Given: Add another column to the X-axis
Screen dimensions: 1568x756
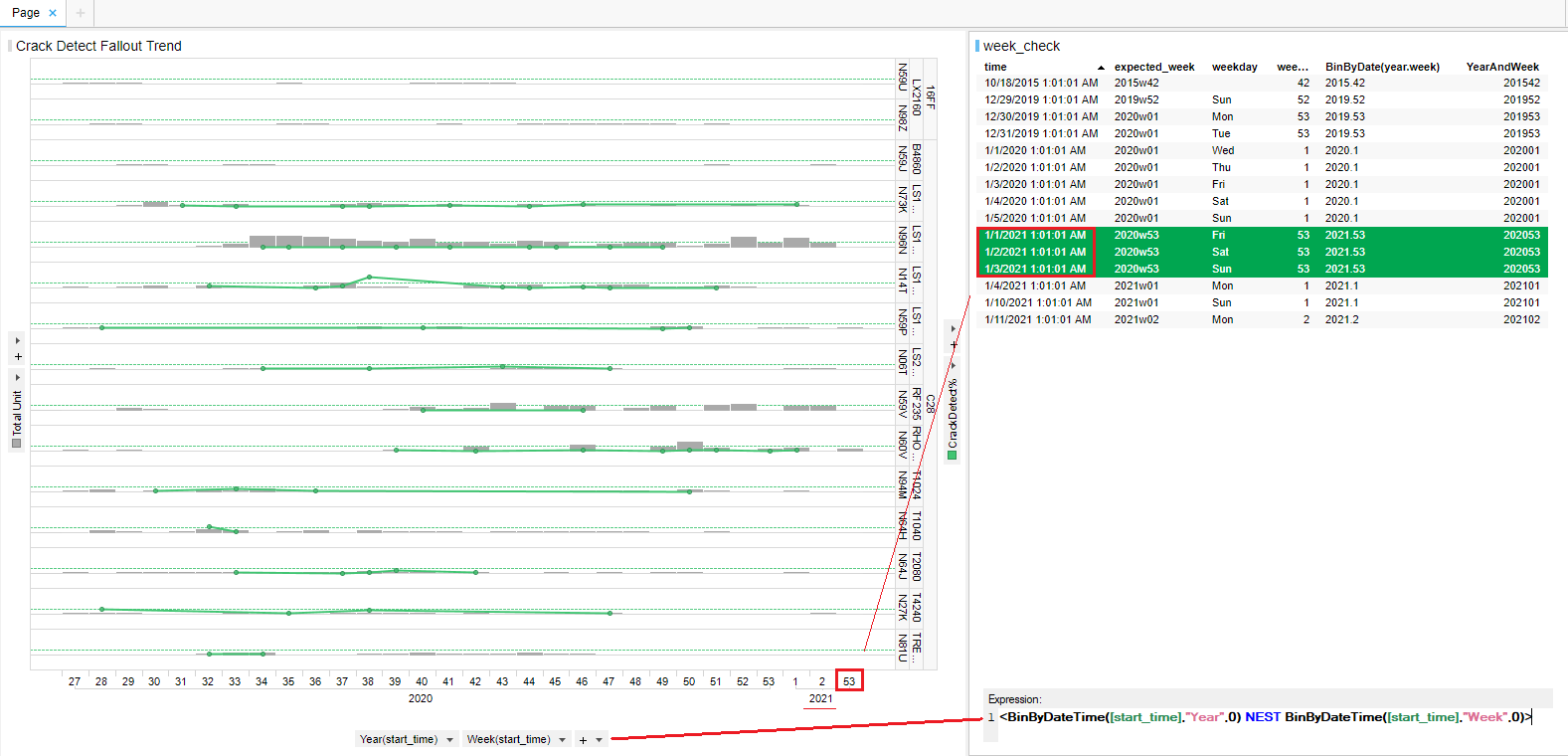Looking at the screenshot, I should [x=584, y=740].
